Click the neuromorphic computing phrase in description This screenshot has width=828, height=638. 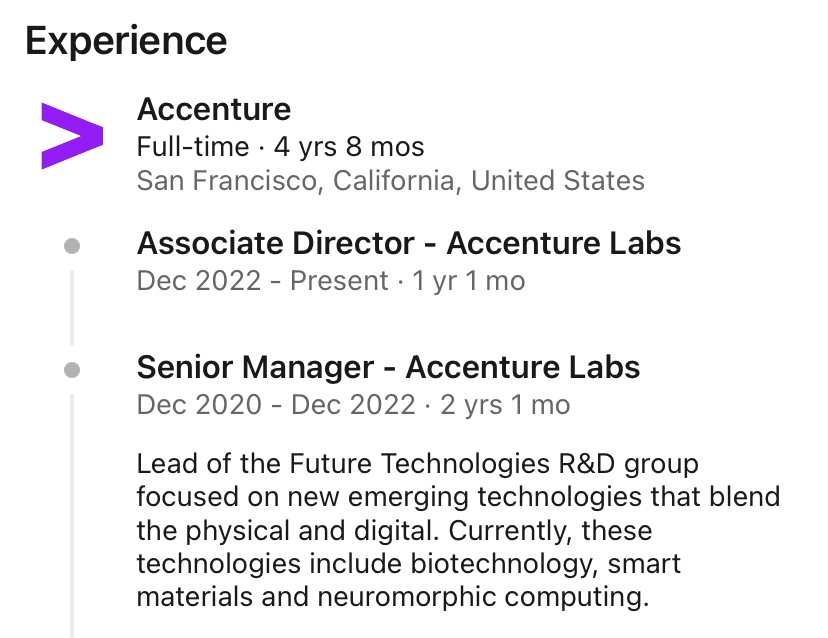click(483, 597)
